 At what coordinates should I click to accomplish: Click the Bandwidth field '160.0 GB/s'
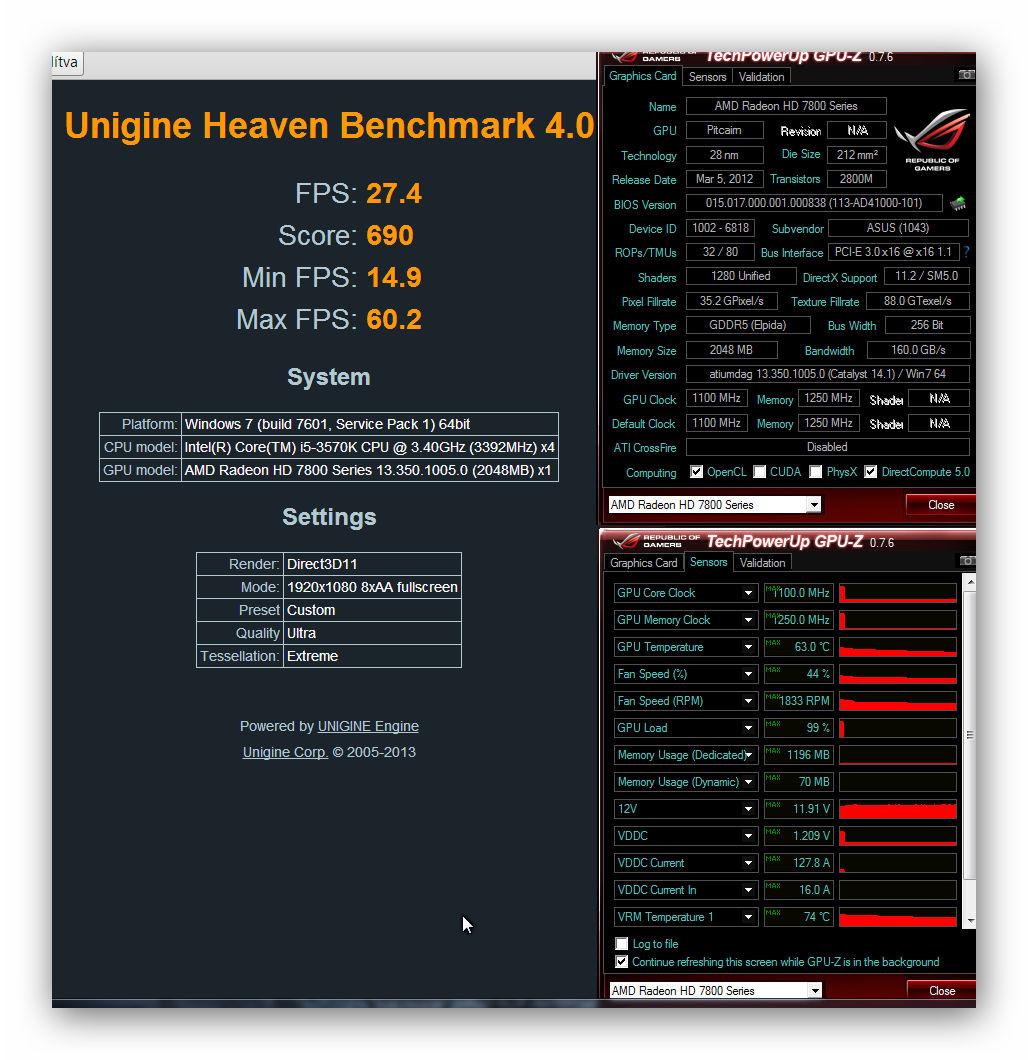click(x=918, y=350)
